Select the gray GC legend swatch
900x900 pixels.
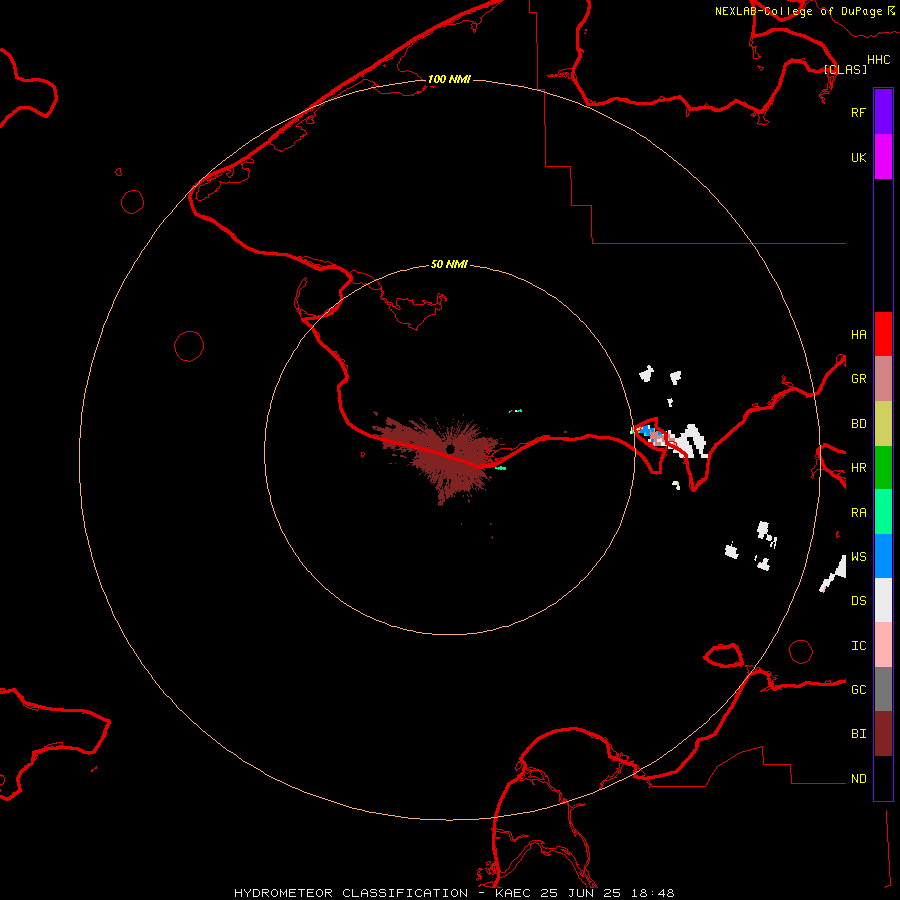point(883,689)
